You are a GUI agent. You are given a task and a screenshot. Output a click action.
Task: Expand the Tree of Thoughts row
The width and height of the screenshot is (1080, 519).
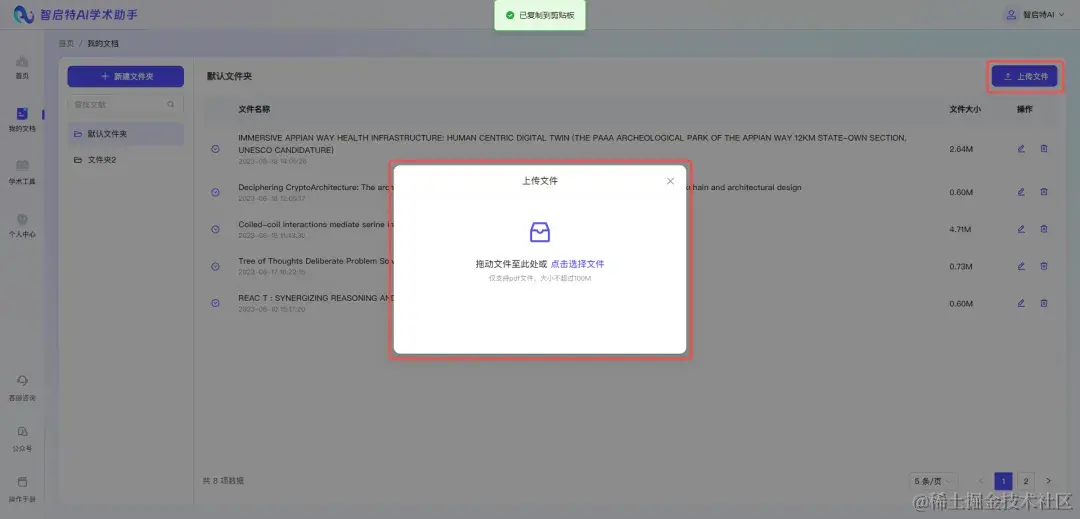point(215,266)
